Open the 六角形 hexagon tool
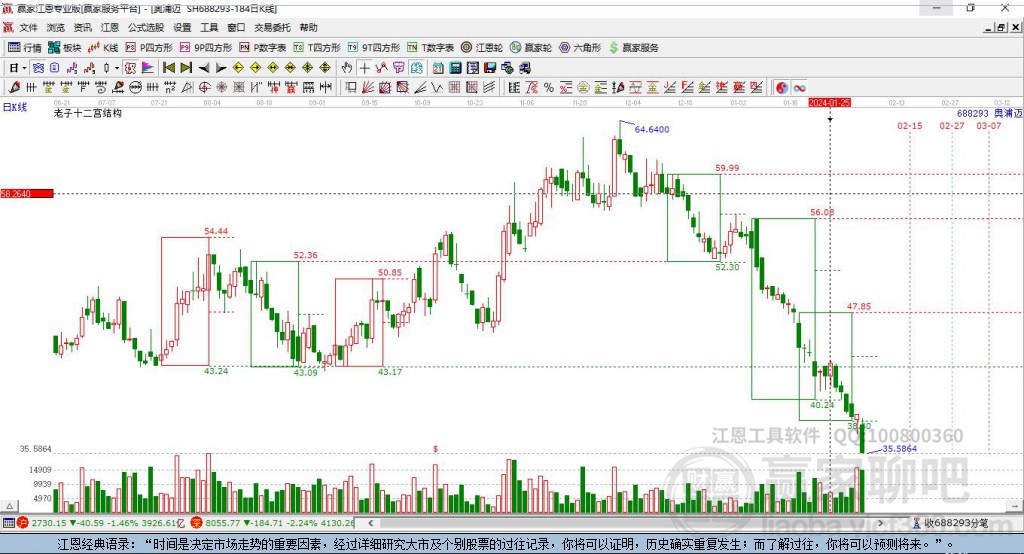The image size is (1024, 554). [x=580, y=48]
